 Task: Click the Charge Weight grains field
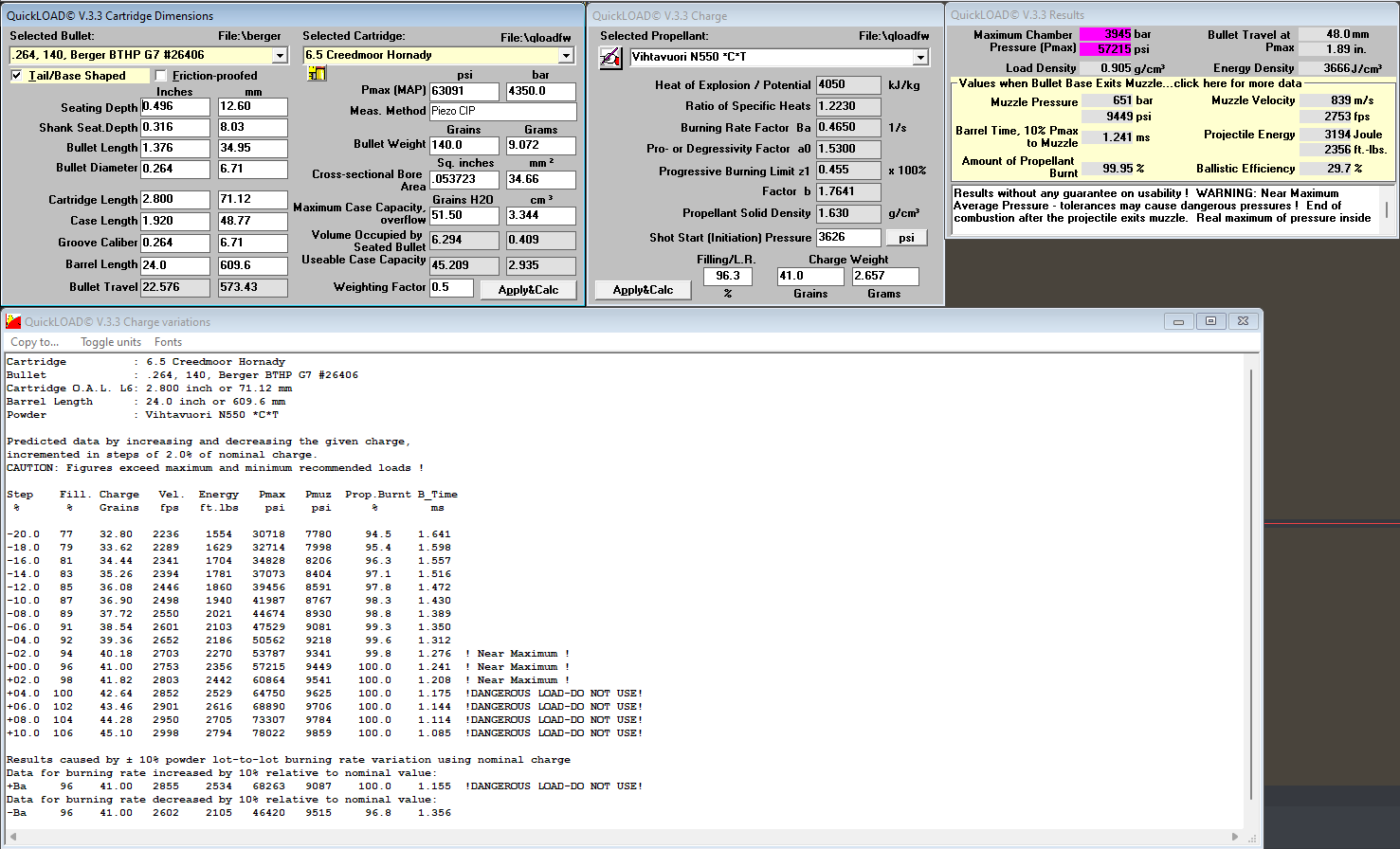[810, 276]
